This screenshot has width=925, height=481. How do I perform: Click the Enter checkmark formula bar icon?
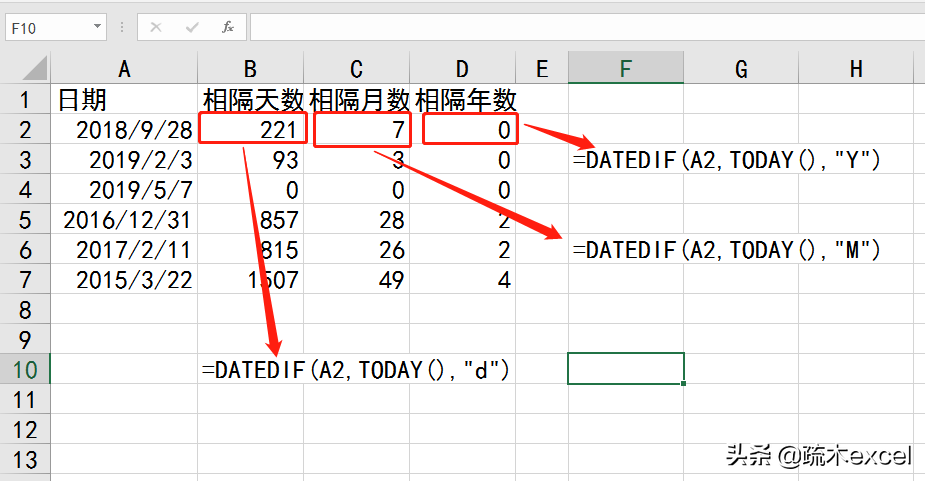[192, 27]
